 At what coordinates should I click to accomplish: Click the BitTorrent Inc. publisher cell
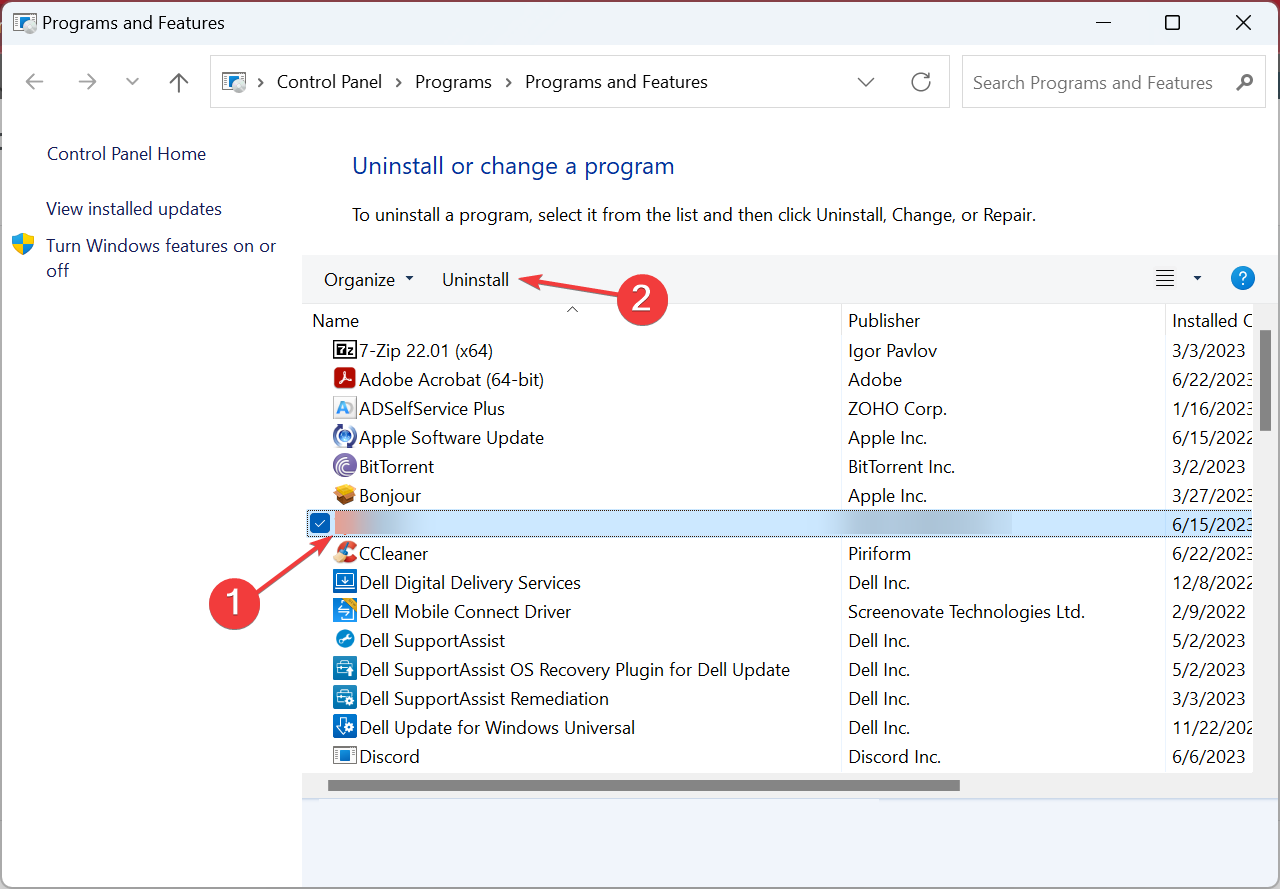point(901,467)
